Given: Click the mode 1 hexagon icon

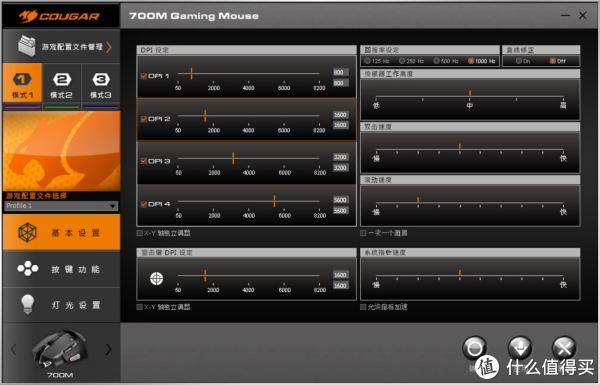Looking at the screenshot, I should pos(22,79).
